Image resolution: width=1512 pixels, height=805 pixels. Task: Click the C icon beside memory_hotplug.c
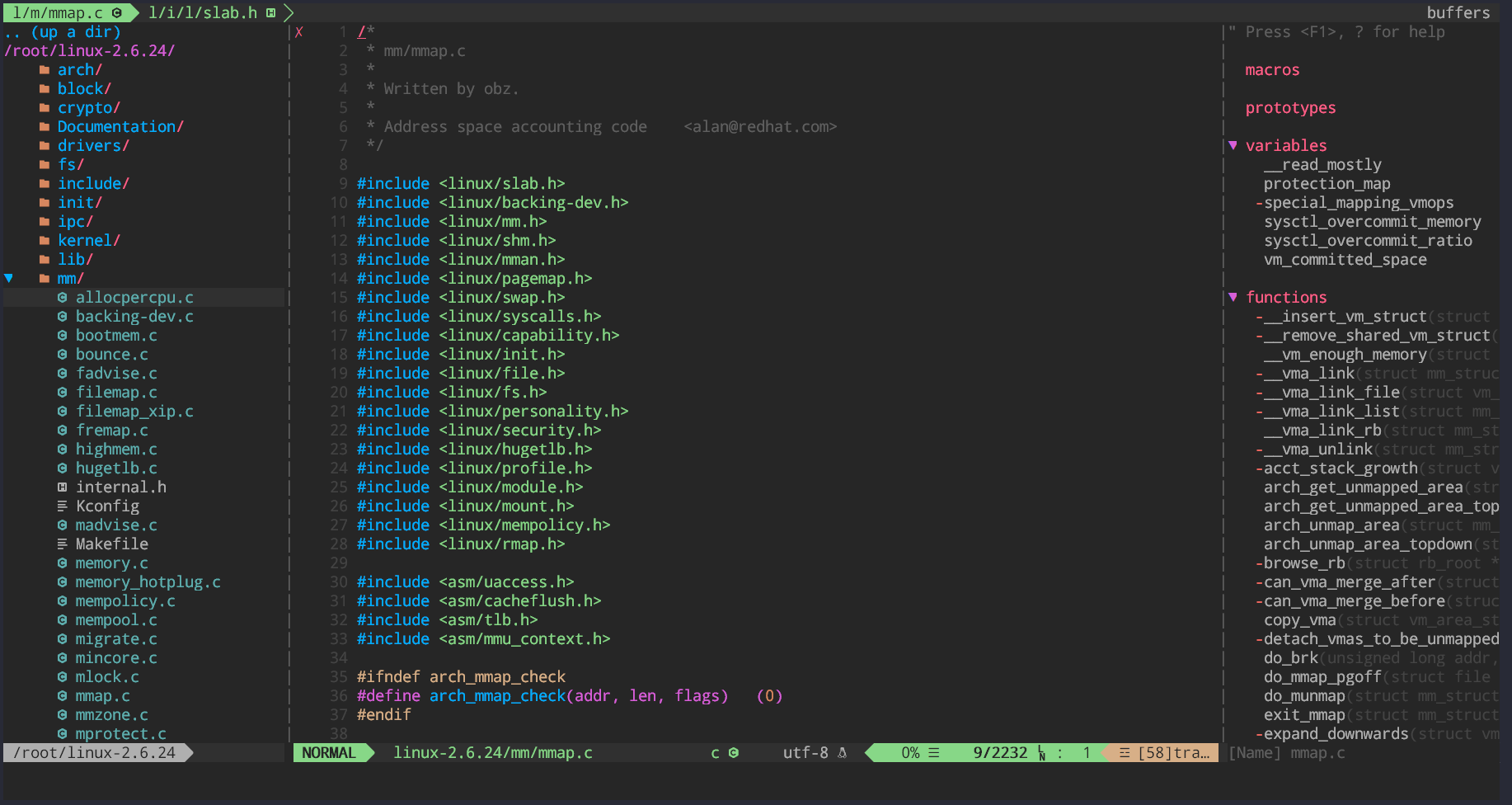(x=63, y=582)
